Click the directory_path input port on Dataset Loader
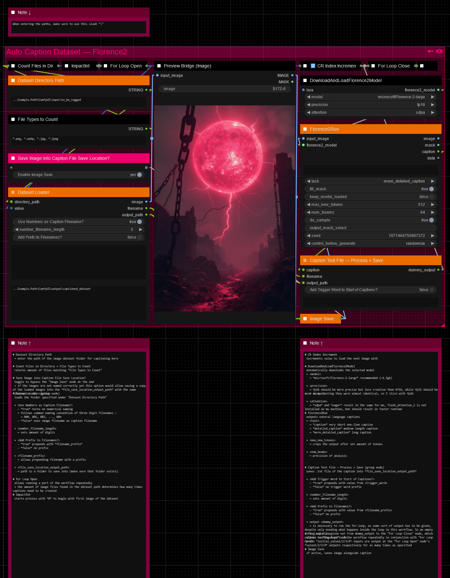This screenshot has height=578, width=450. tap(11, 202)
